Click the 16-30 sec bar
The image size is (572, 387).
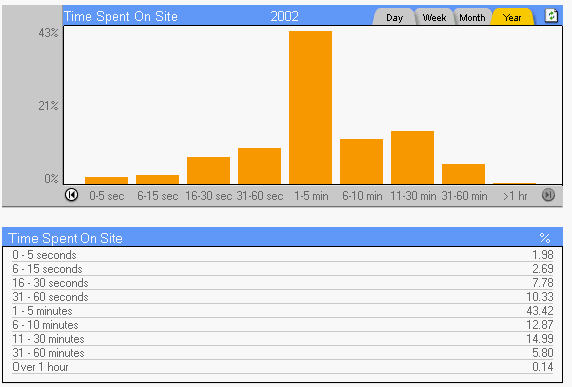[x=208, y=170]
